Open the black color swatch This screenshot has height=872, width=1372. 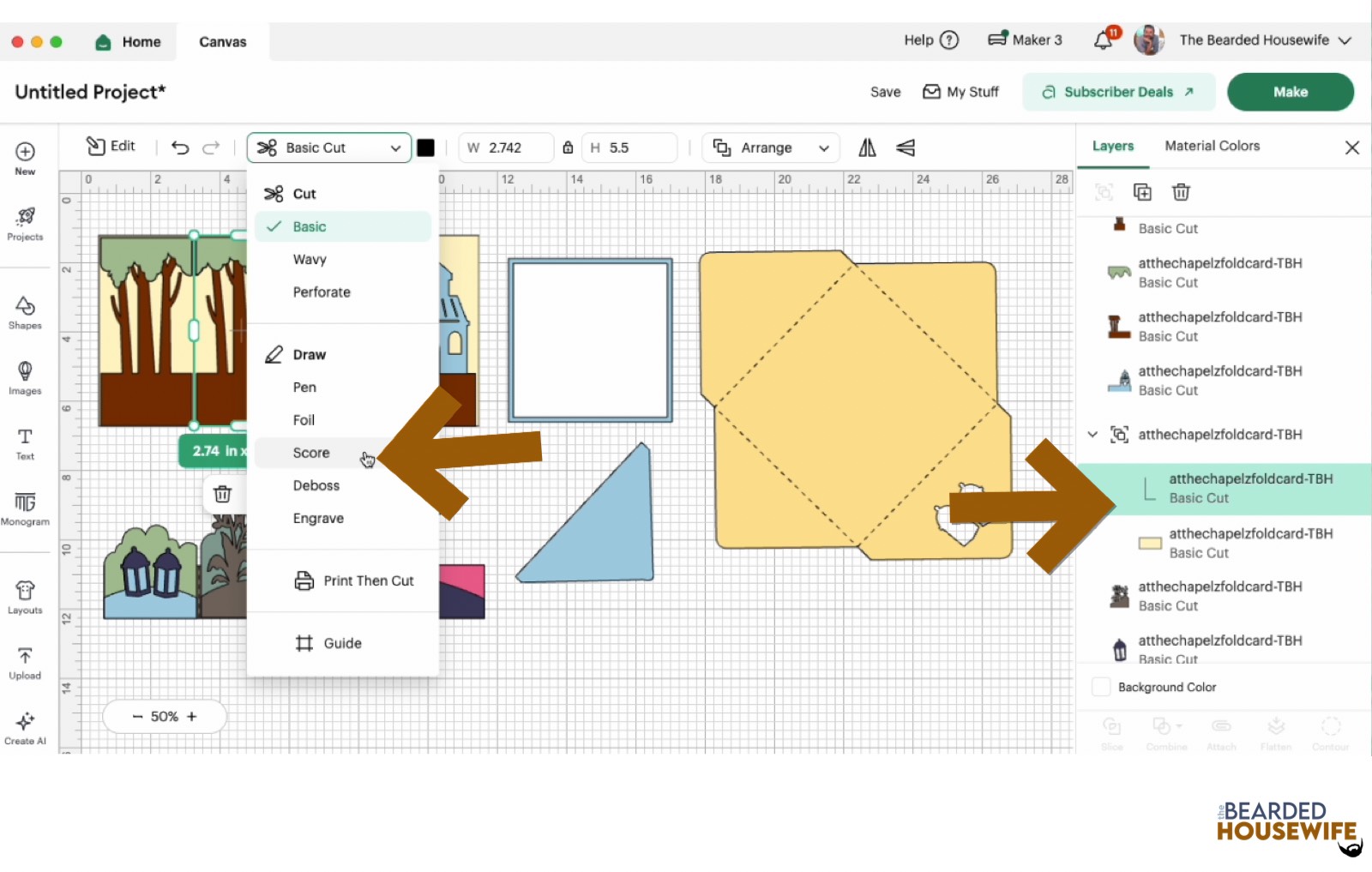[x=425, y=147]
